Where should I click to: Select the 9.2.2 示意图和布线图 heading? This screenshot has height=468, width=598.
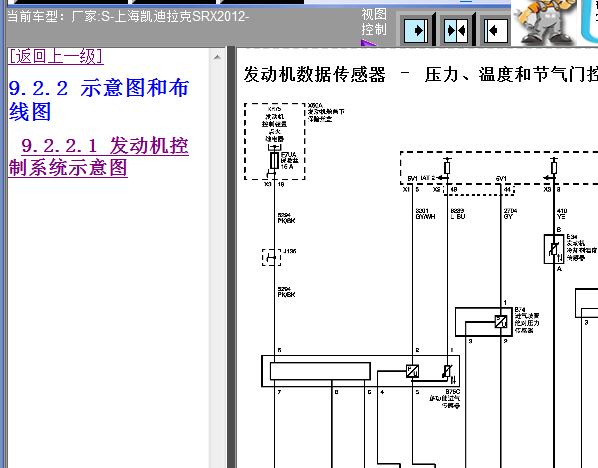point(98,100)
